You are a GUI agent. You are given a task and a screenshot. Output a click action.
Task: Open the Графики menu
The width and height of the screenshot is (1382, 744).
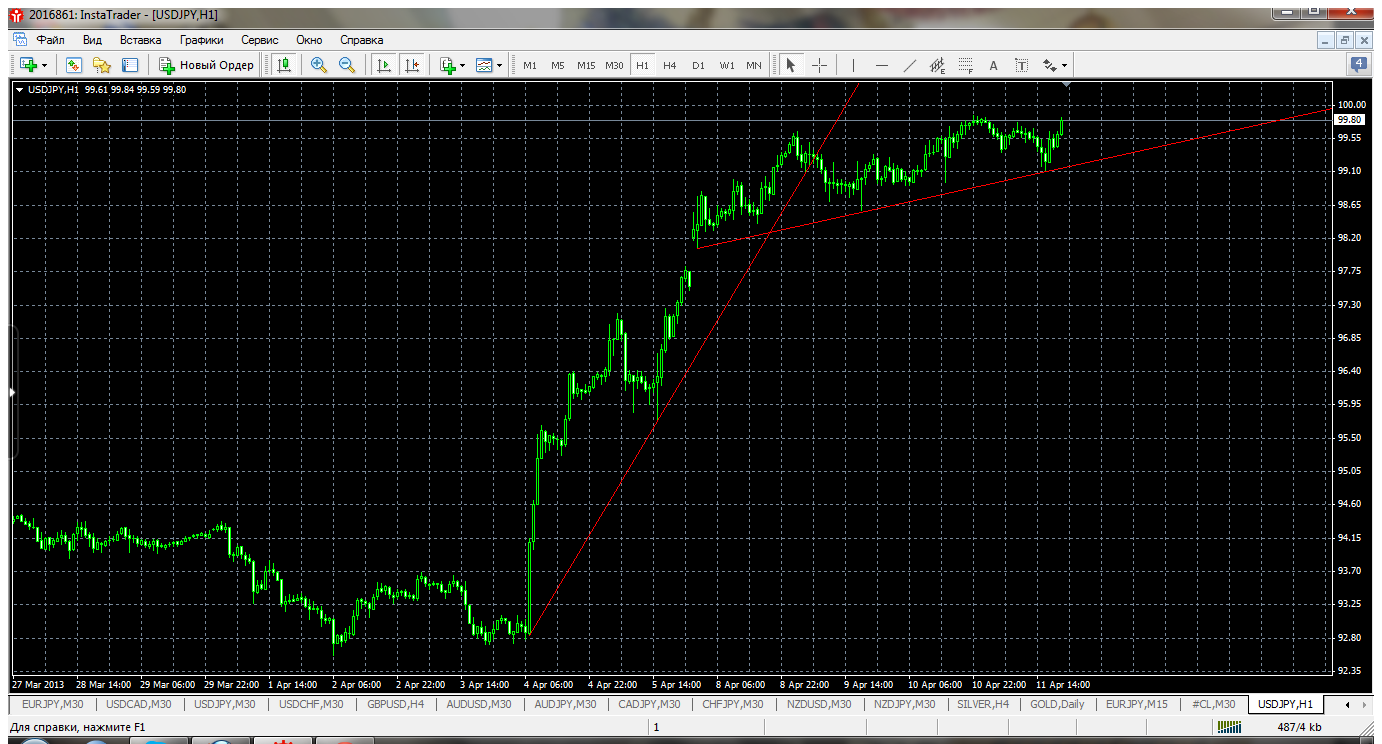coord(201,40)
